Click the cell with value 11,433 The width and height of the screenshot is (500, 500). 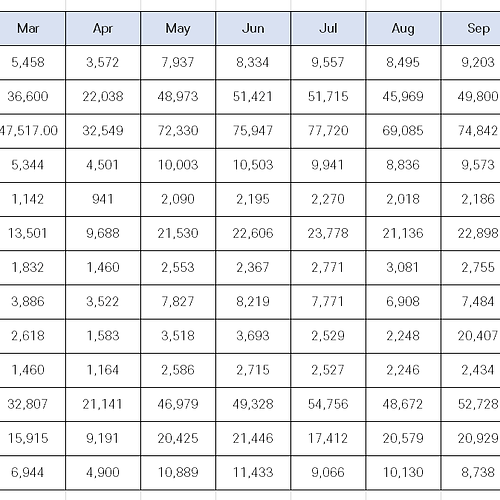(253, 473)
